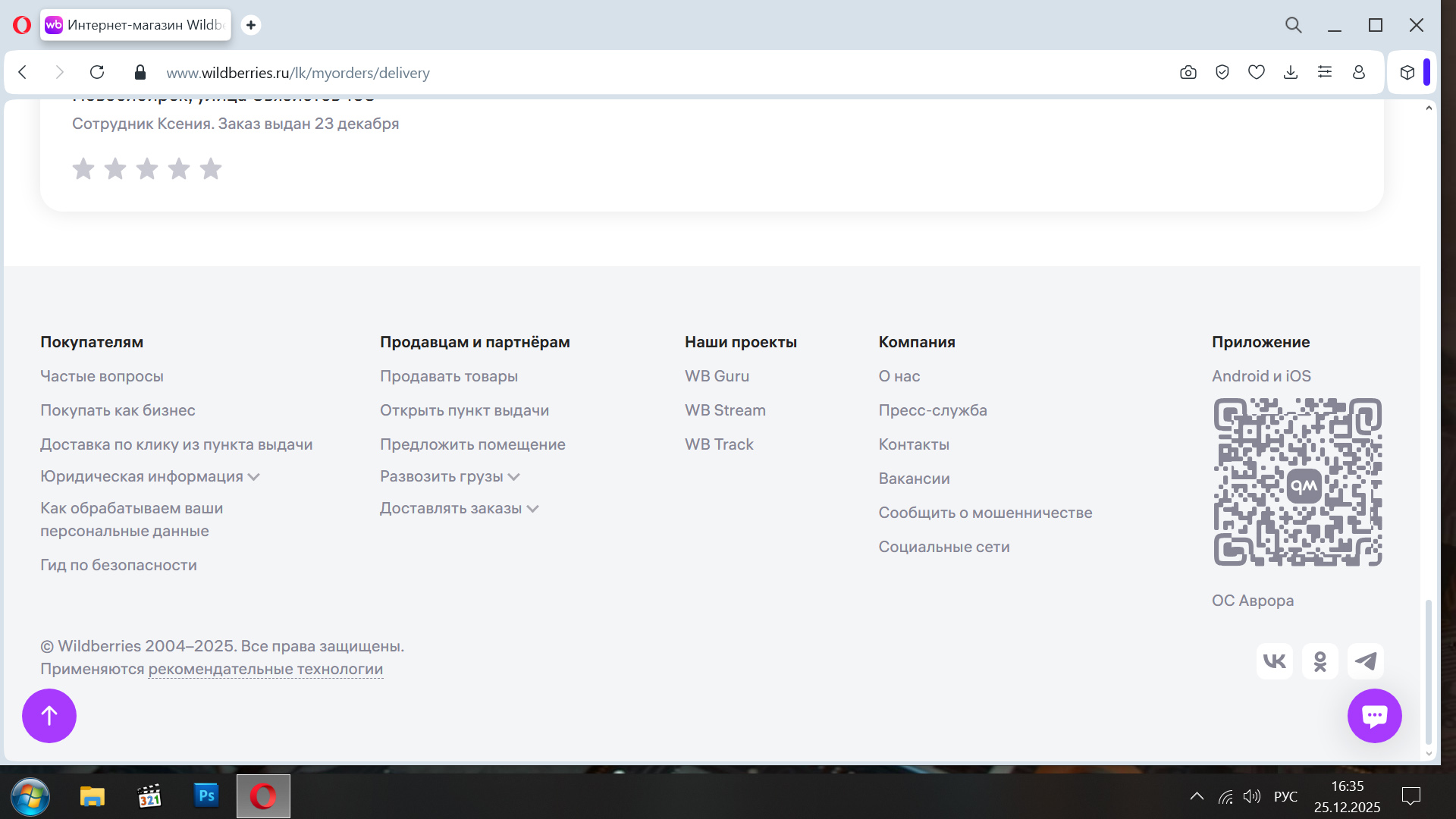Open Покупать как бизнес link
This screenshot has height=819, width=1456.
tap(118, 410)
